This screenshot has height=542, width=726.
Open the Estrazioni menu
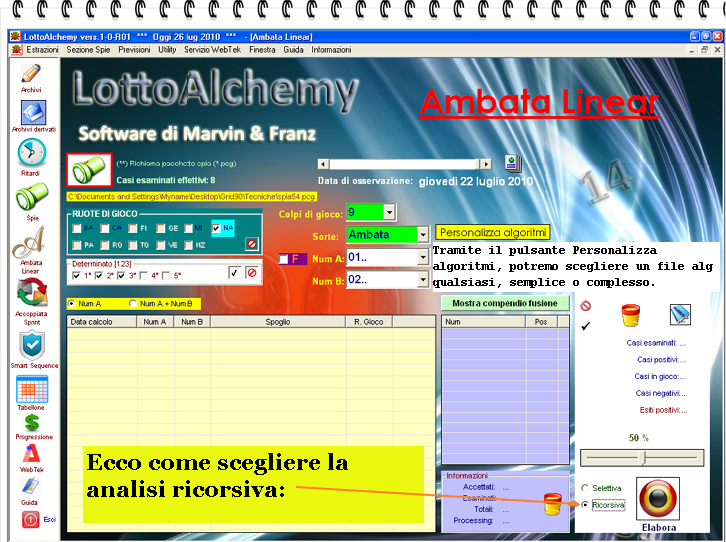(x=42, y=50)
